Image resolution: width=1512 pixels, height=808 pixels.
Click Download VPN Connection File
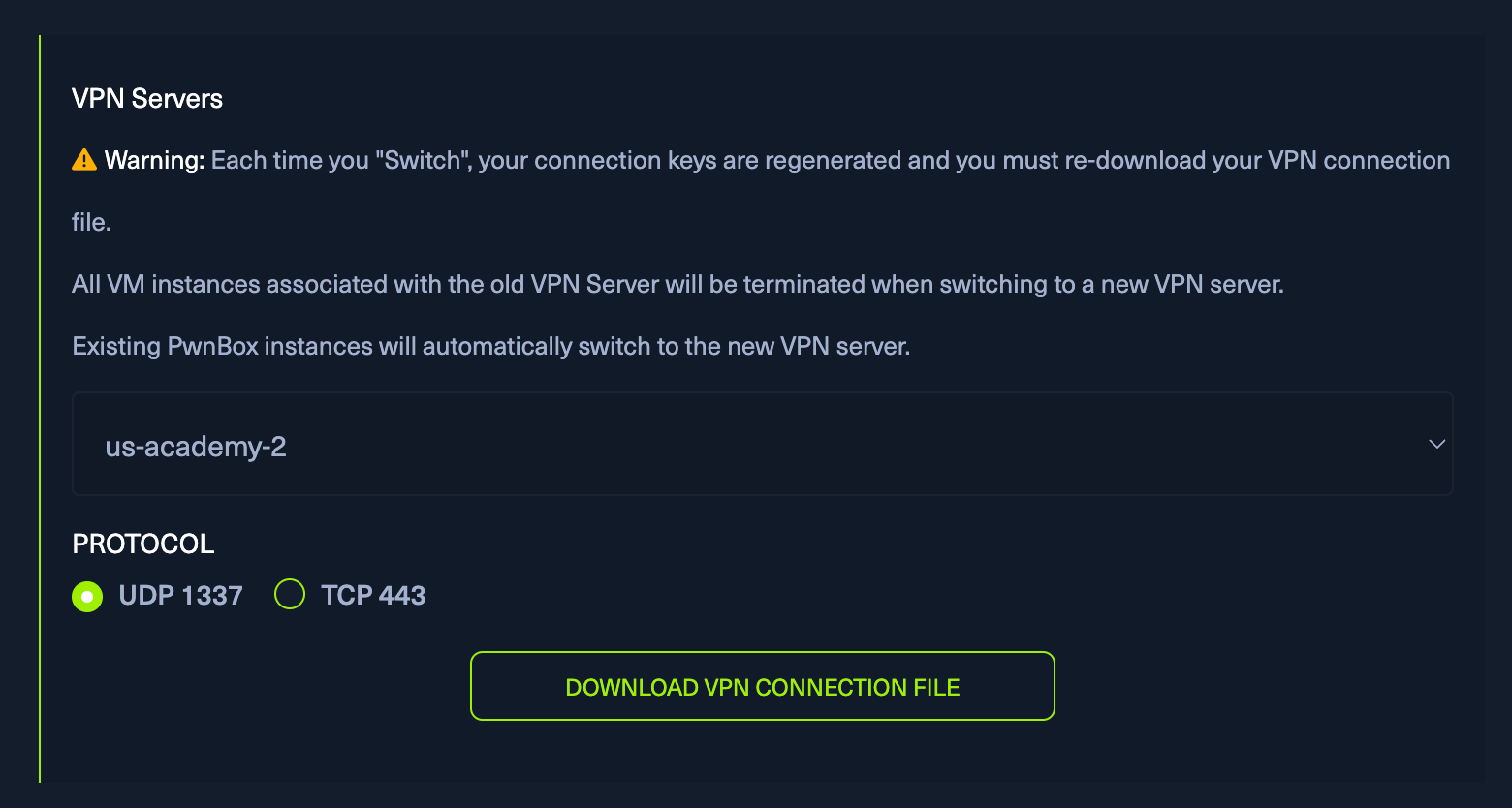click(762, 686)
